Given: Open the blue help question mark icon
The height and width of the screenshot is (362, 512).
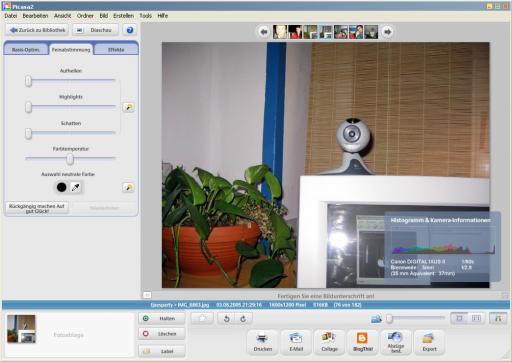Looking at the screenshot, I should [130, 30].
